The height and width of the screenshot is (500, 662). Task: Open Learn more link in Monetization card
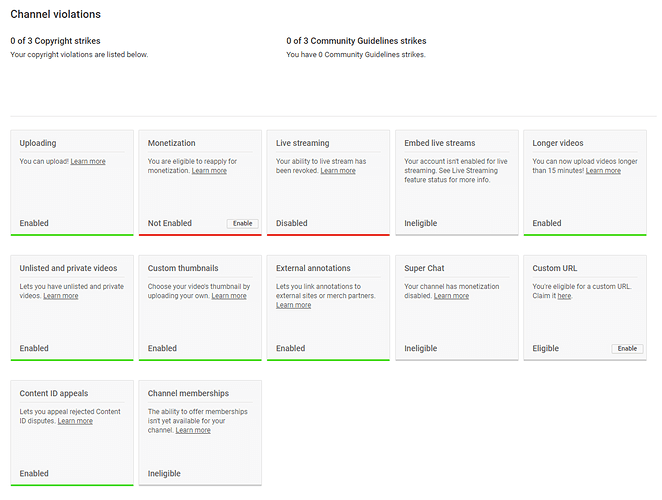click(x=209, y=171)
